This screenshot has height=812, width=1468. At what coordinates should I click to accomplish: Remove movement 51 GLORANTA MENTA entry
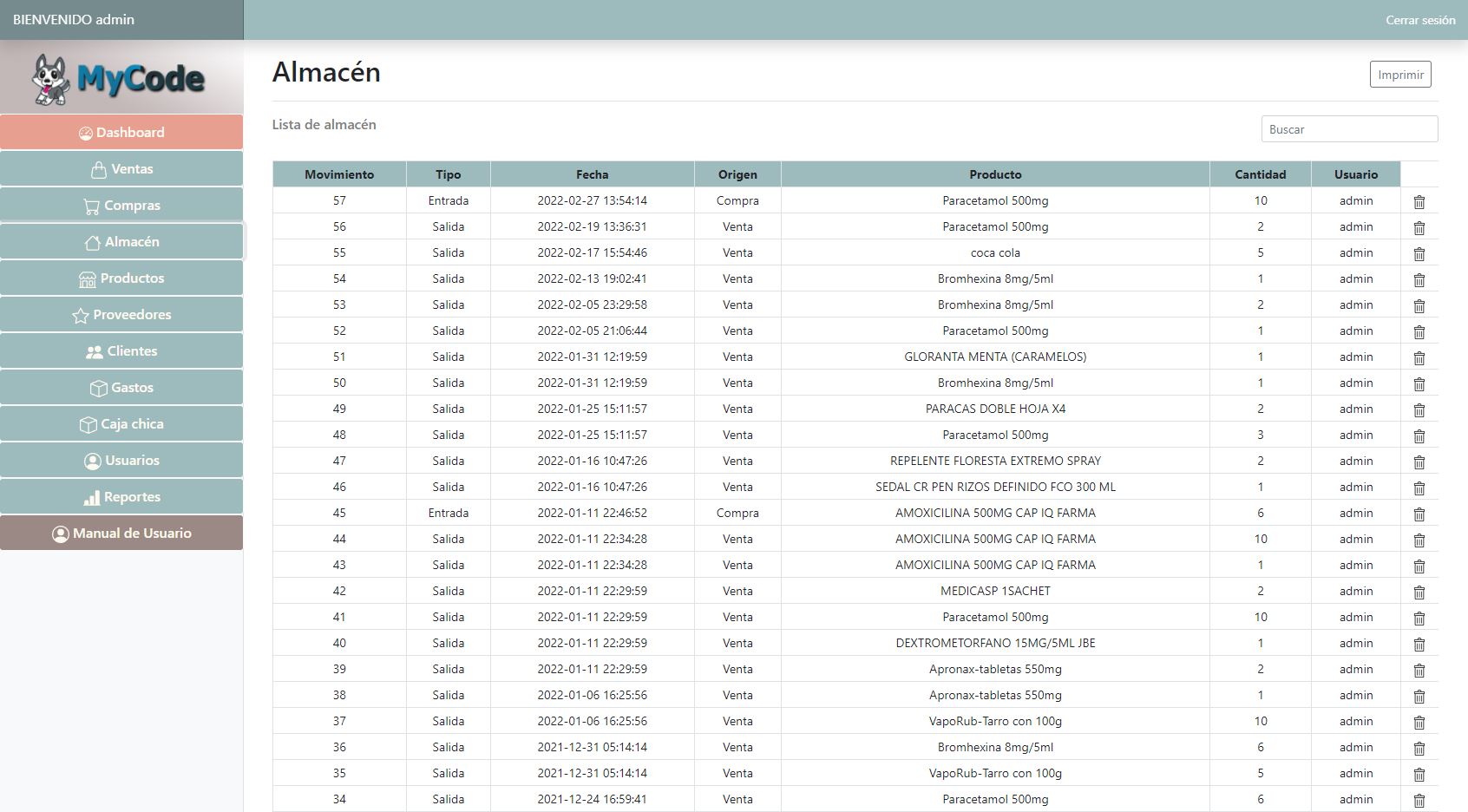tap(1419, 357)
